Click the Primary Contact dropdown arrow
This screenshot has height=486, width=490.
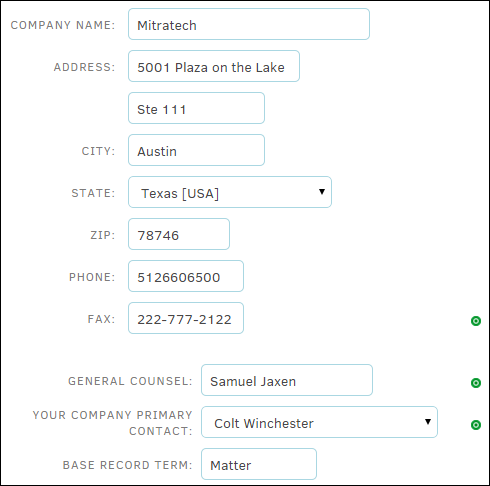[x=428, y=422]
